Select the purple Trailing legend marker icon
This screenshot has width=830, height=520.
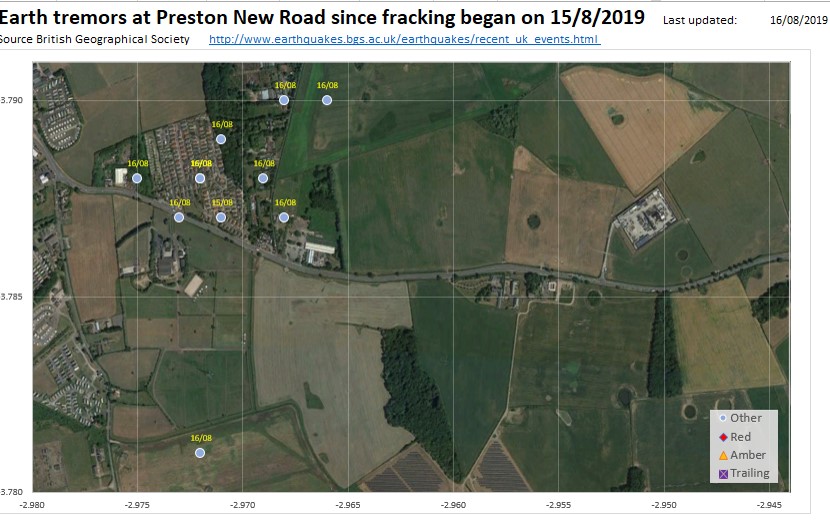722,473
